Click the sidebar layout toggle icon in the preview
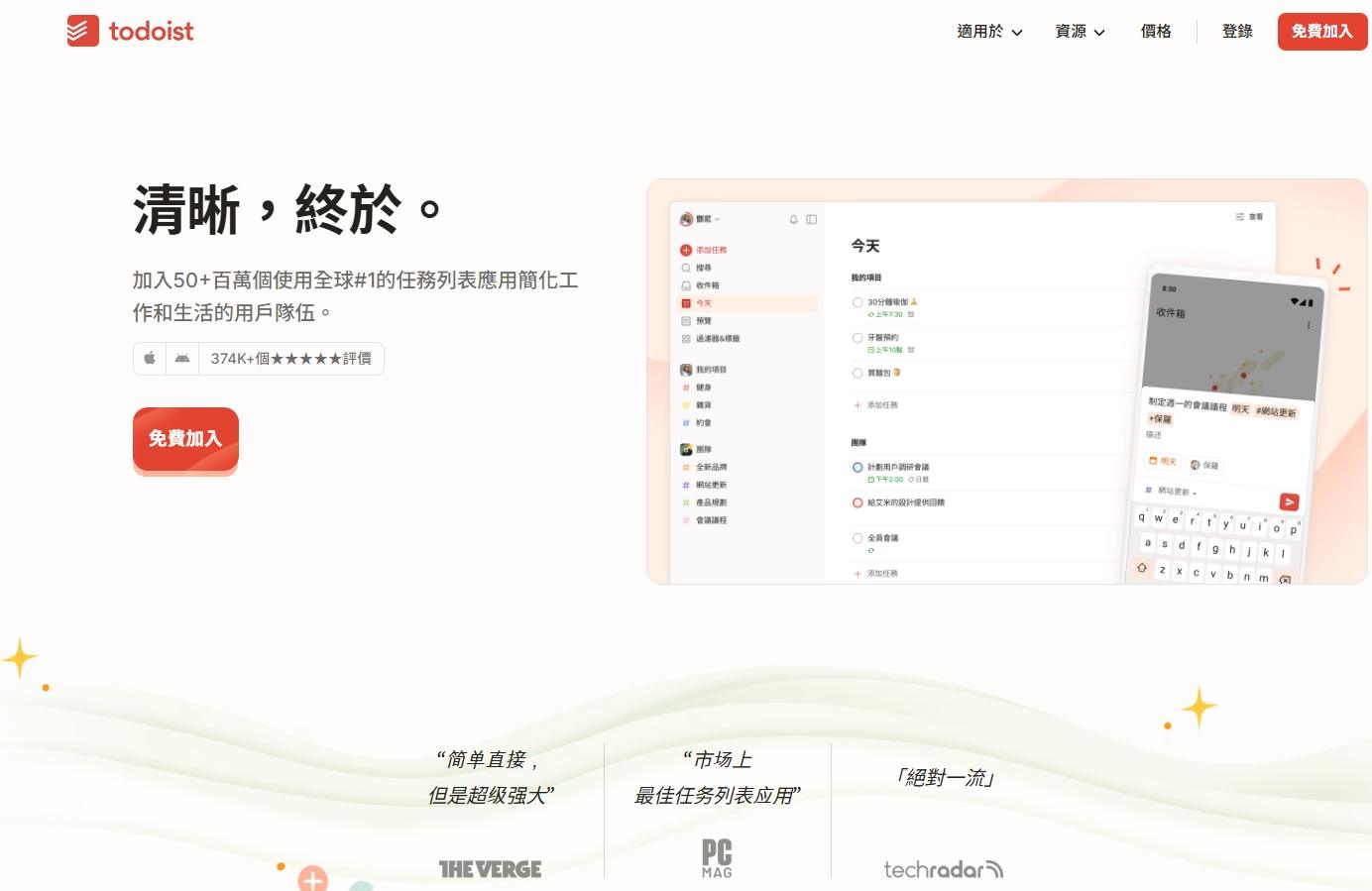The image size is (1372, 891). (811, 219)
